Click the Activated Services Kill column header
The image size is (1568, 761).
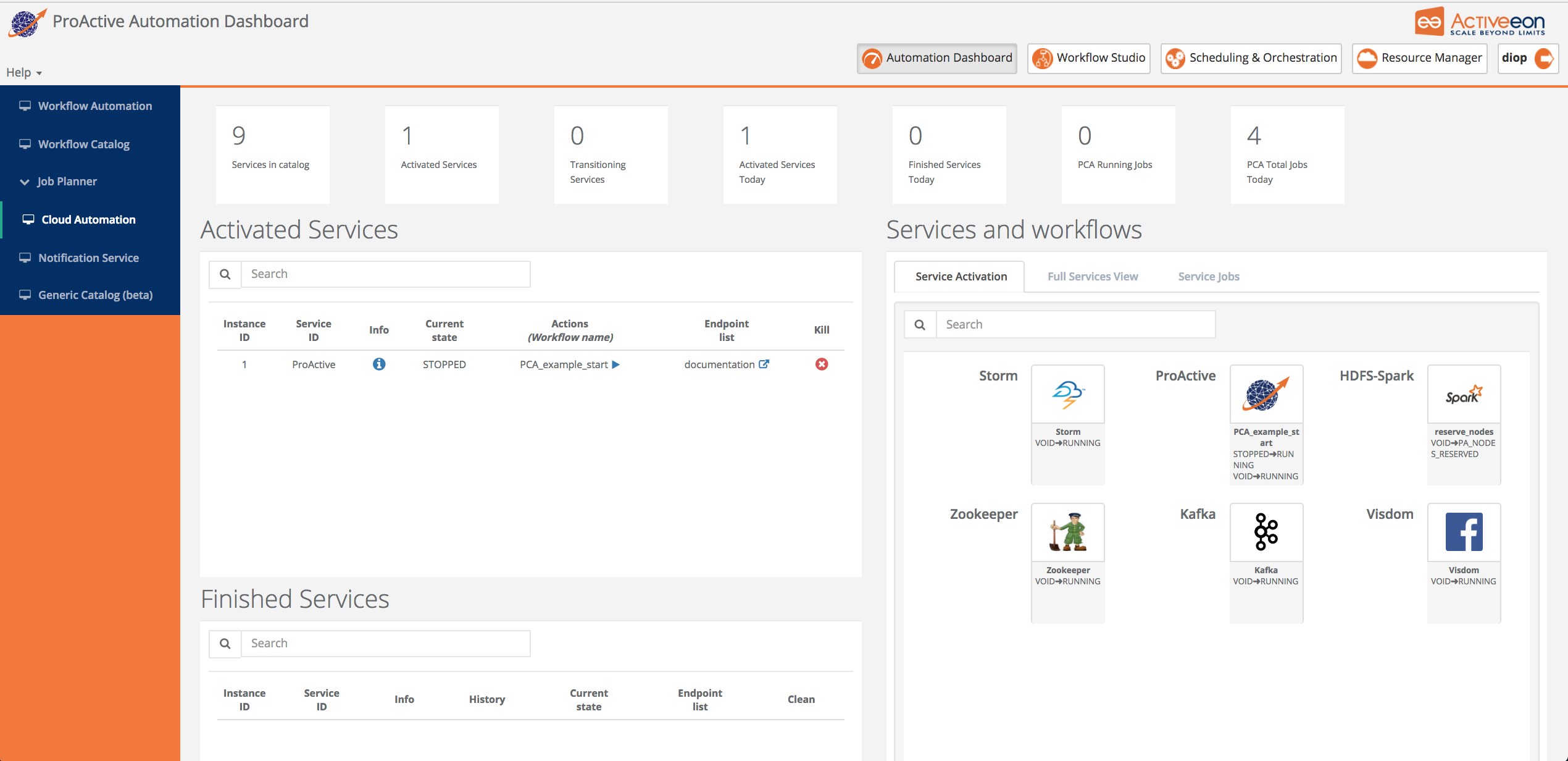pos(821,330)
